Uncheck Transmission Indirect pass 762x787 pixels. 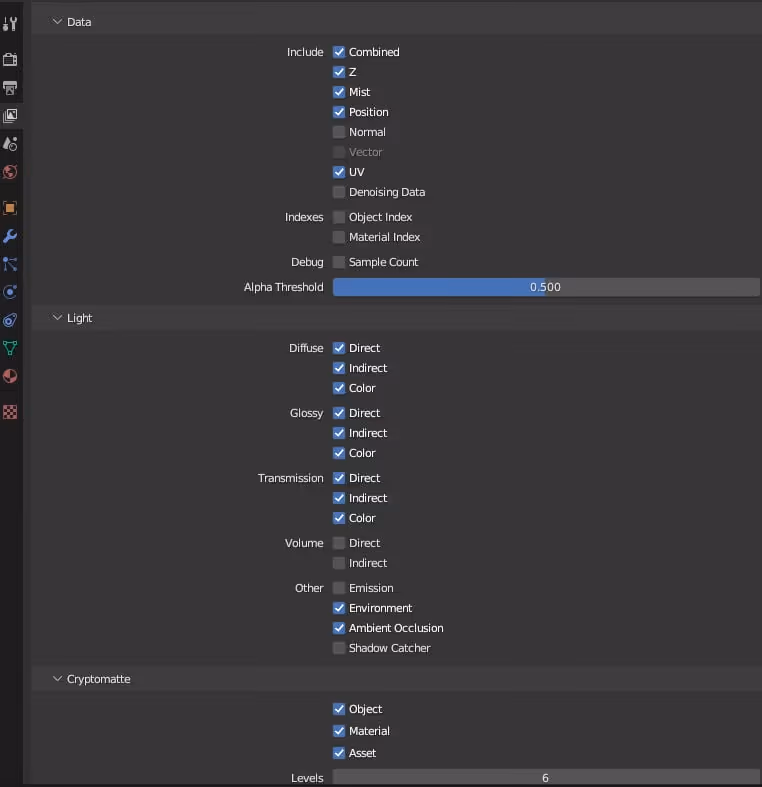(x=339, y=498)
